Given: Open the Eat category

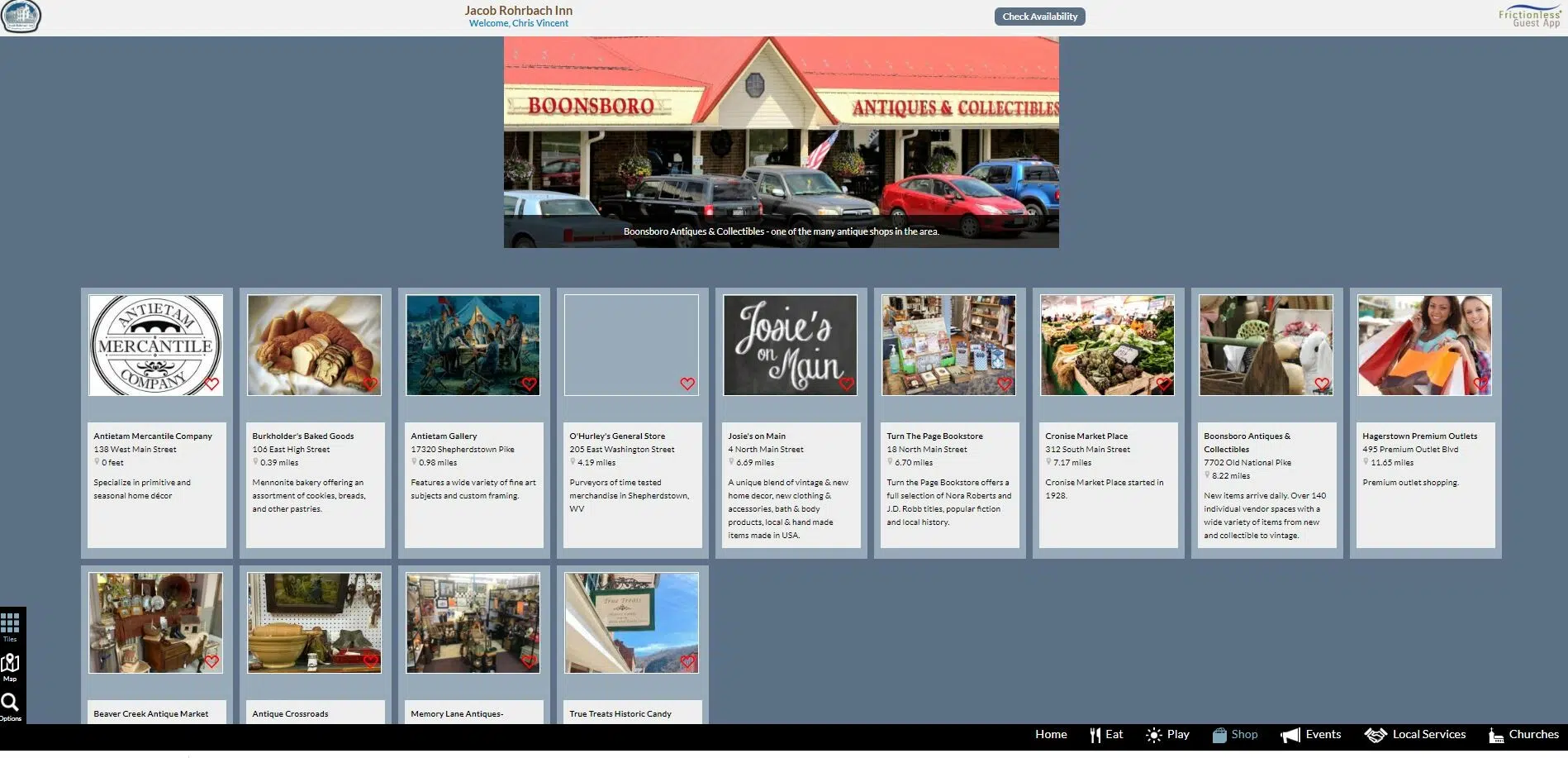Looking at the screenshot, I should (1106, 735).
